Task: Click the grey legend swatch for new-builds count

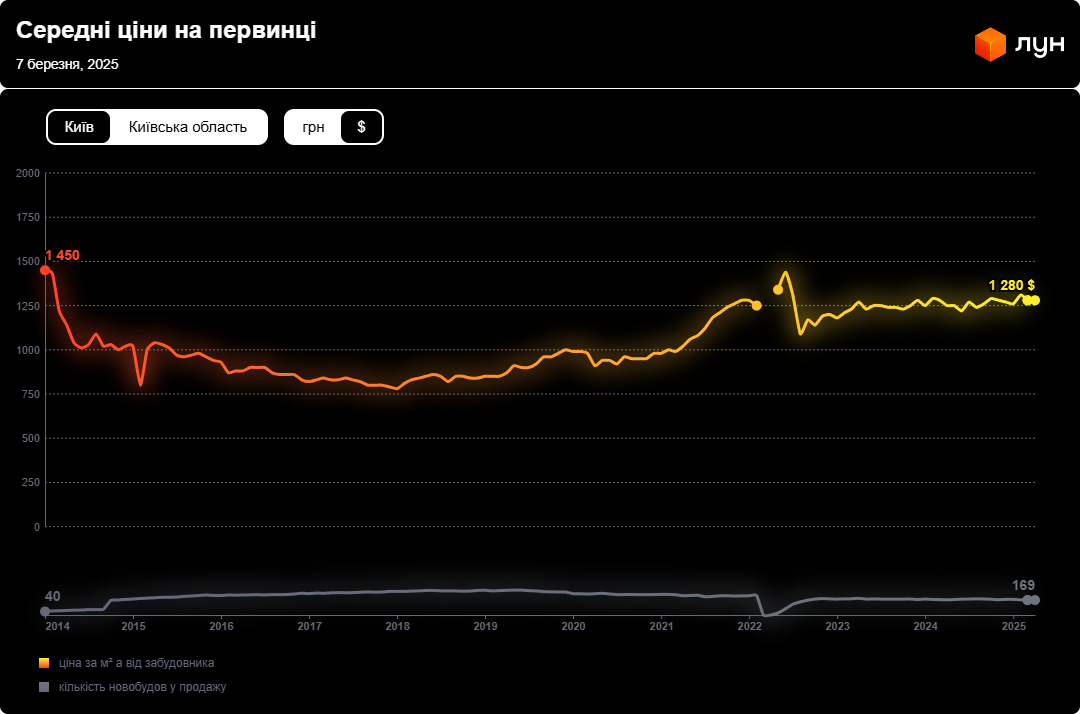Action: [44, 687]
